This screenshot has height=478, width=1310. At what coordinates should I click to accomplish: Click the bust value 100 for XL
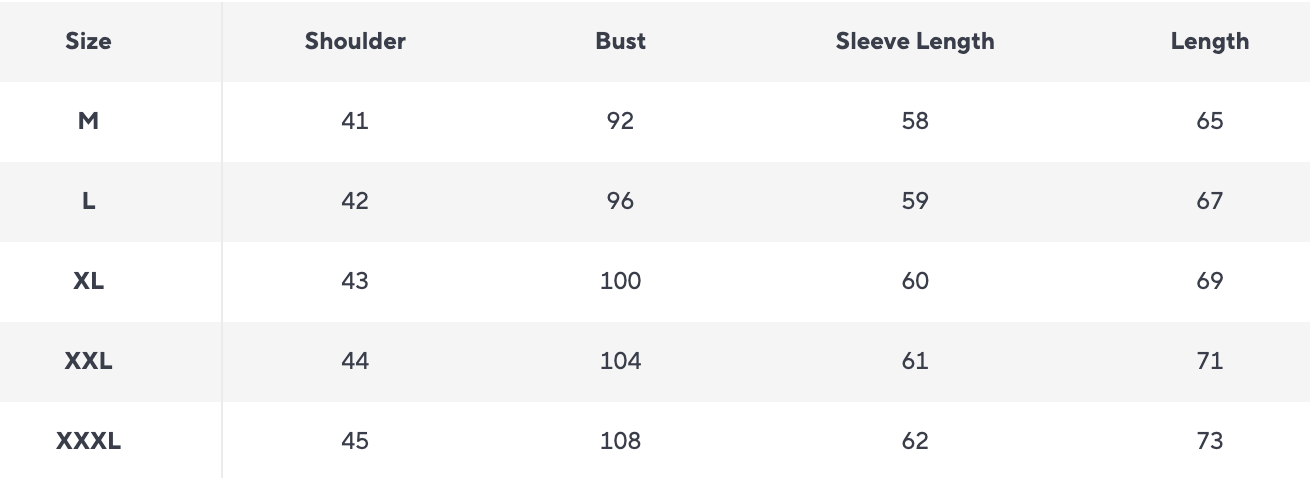620,281
